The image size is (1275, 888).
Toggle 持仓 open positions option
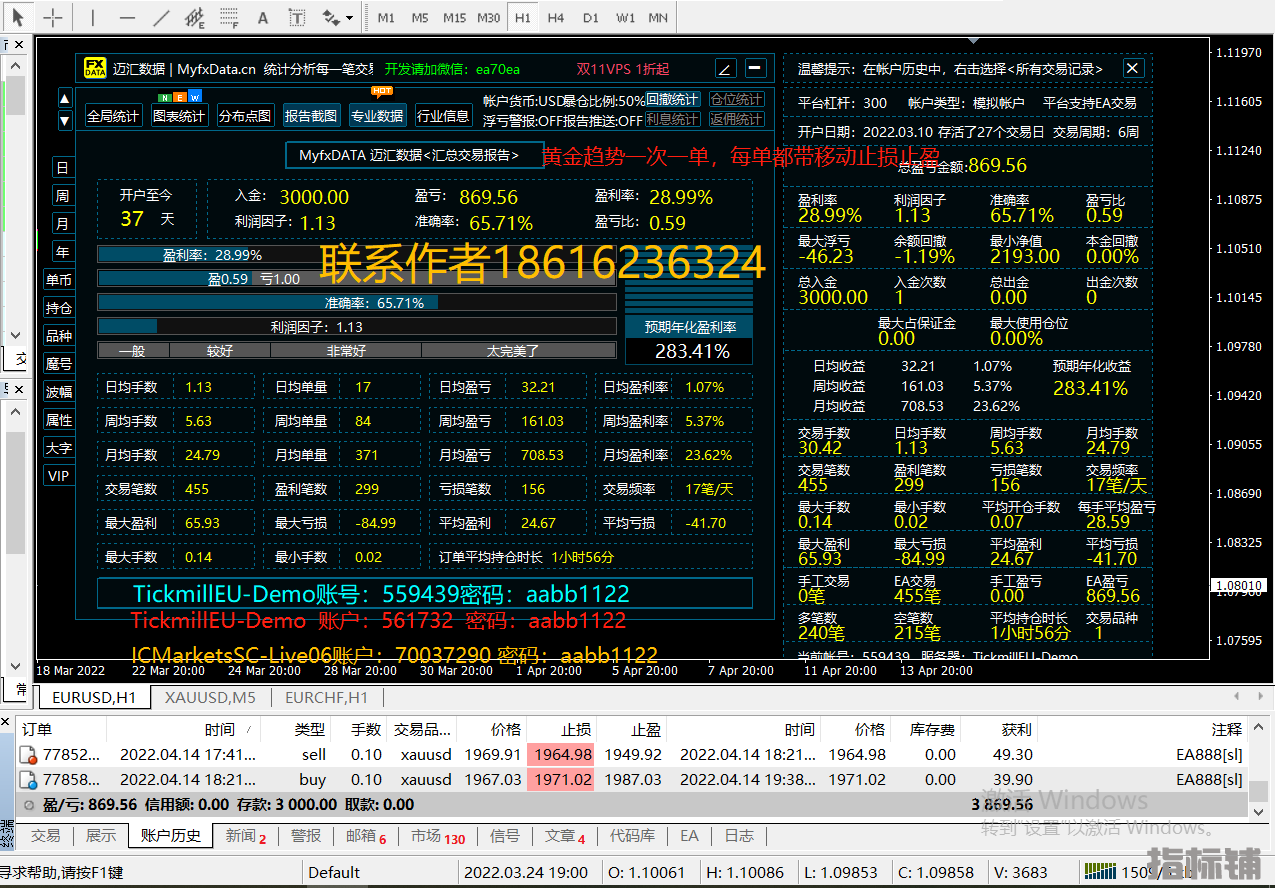click(x=59, y=308)
